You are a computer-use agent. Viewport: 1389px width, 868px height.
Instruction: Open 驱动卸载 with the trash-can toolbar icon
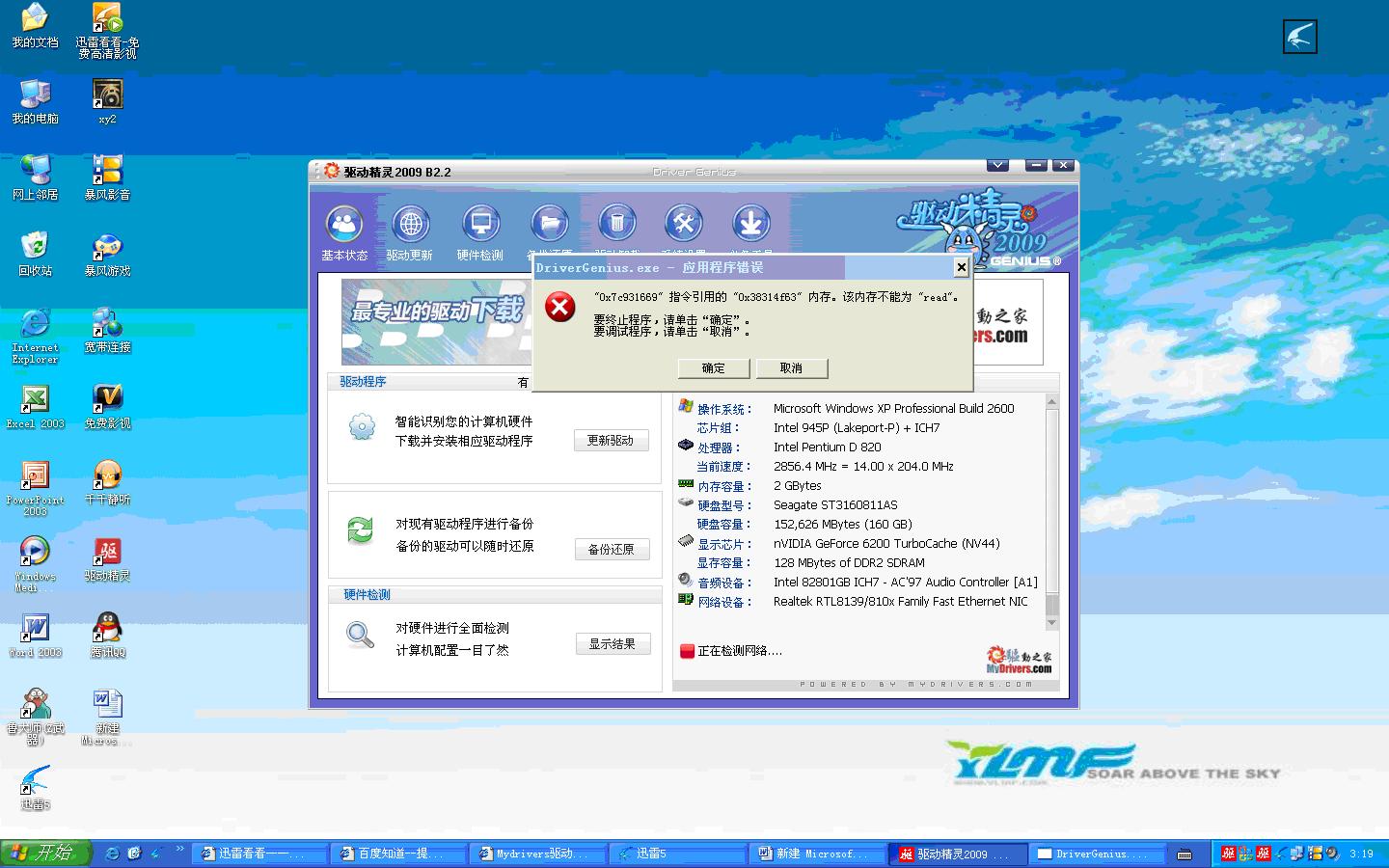click(x=616, y=224)
